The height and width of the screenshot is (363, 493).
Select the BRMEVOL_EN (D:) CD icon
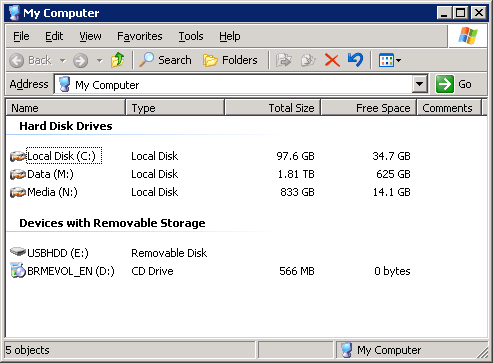(x=18, y=270)
